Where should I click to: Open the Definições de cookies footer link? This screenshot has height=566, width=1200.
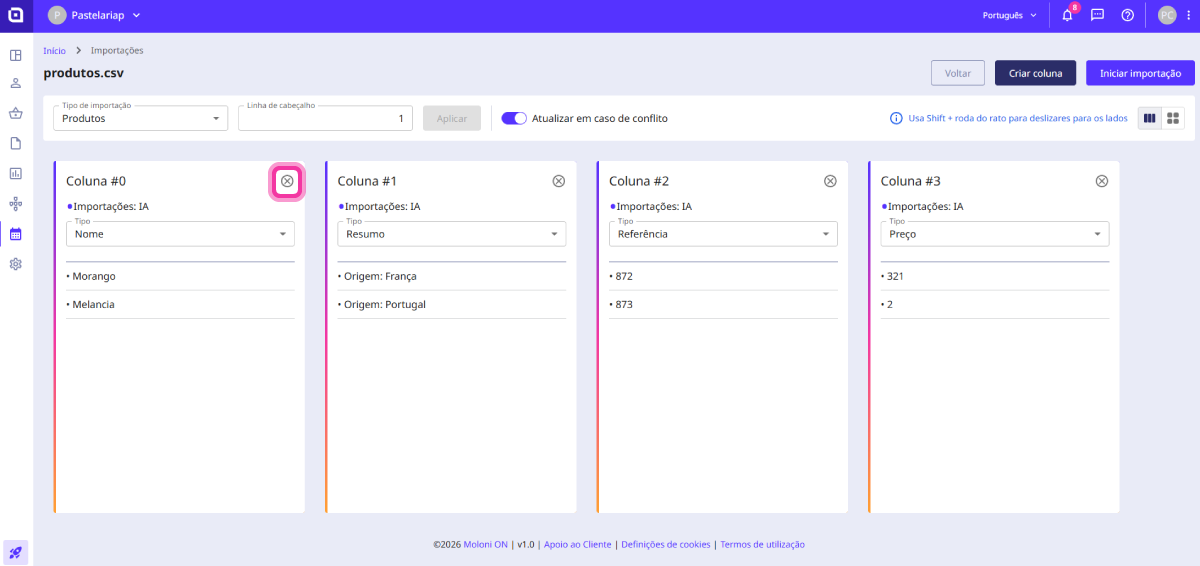click(666, 545)
